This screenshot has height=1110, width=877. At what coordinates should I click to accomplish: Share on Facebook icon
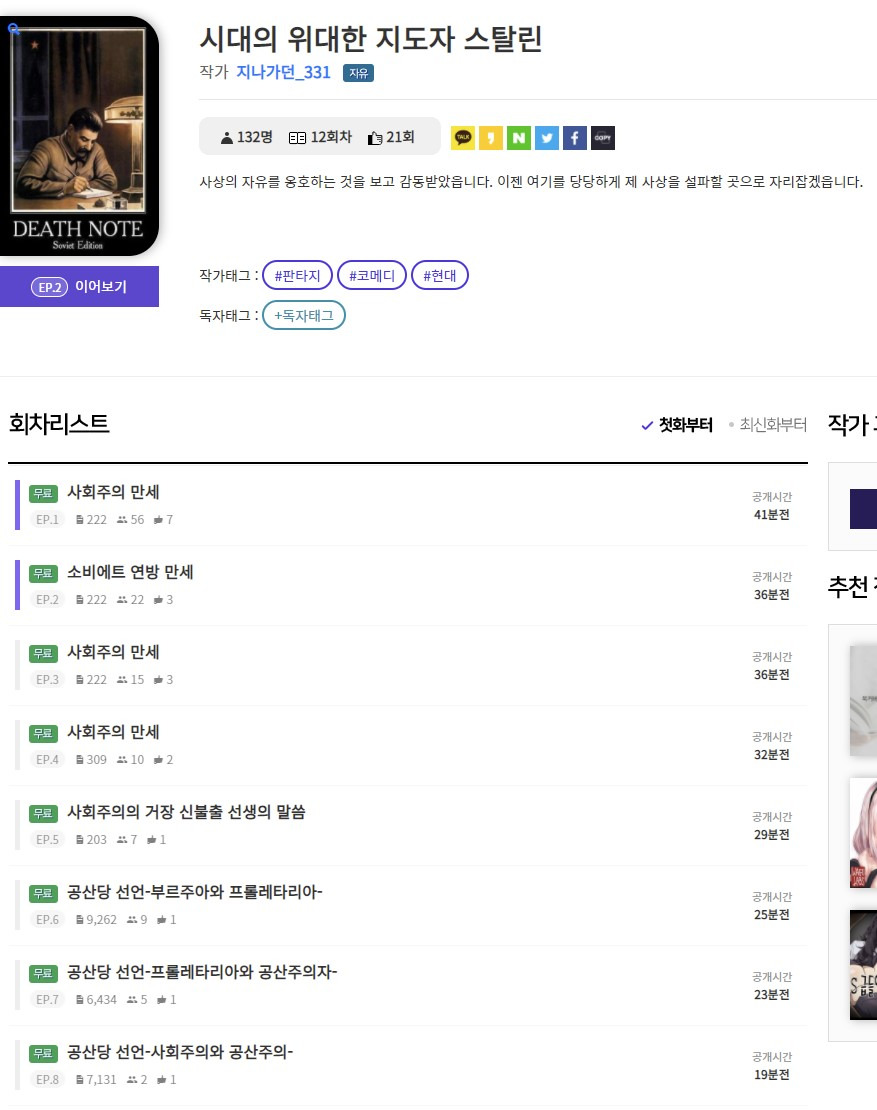click(x=575, y=137)
